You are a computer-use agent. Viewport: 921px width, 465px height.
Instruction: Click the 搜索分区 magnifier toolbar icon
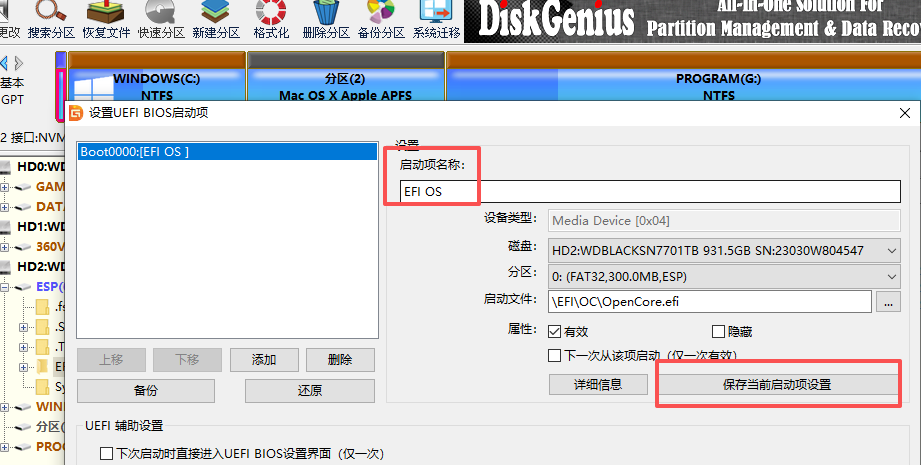(51, 12)
